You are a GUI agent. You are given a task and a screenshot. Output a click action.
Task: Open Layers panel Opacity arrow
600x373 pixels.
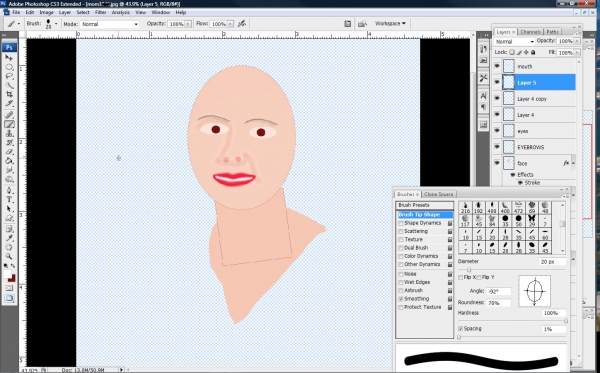(577, 41)
